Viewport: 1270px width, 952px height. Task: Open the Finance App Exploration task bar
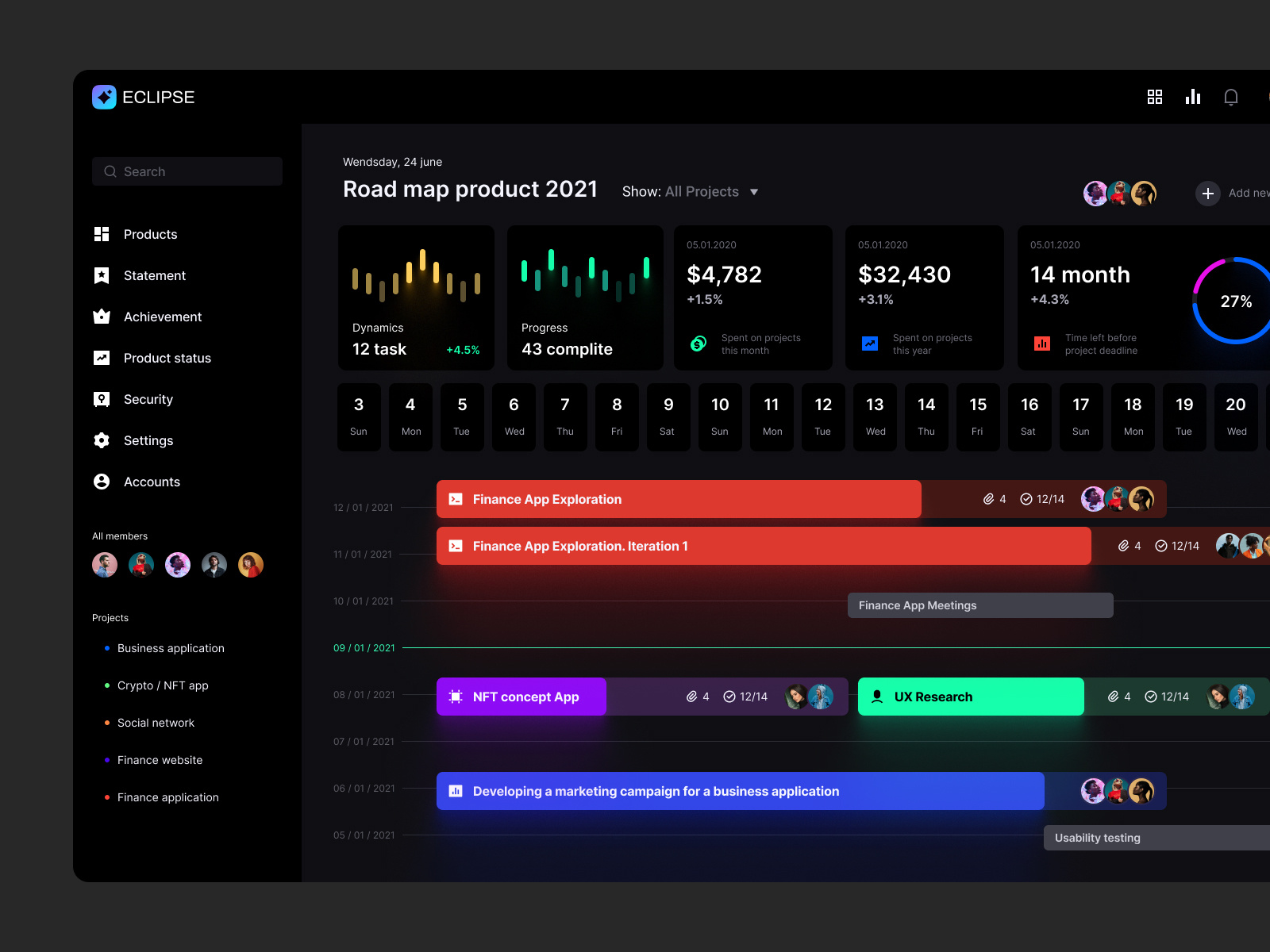679,499
